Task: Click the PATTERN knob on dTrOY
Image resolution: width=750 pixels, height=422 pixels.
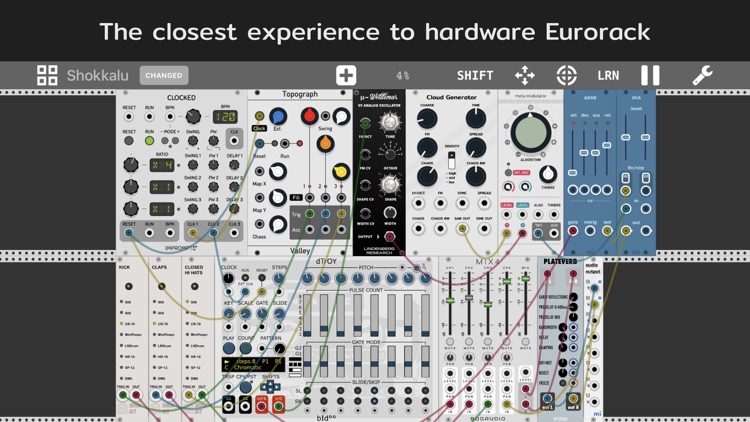Action: tap(279, 349)
